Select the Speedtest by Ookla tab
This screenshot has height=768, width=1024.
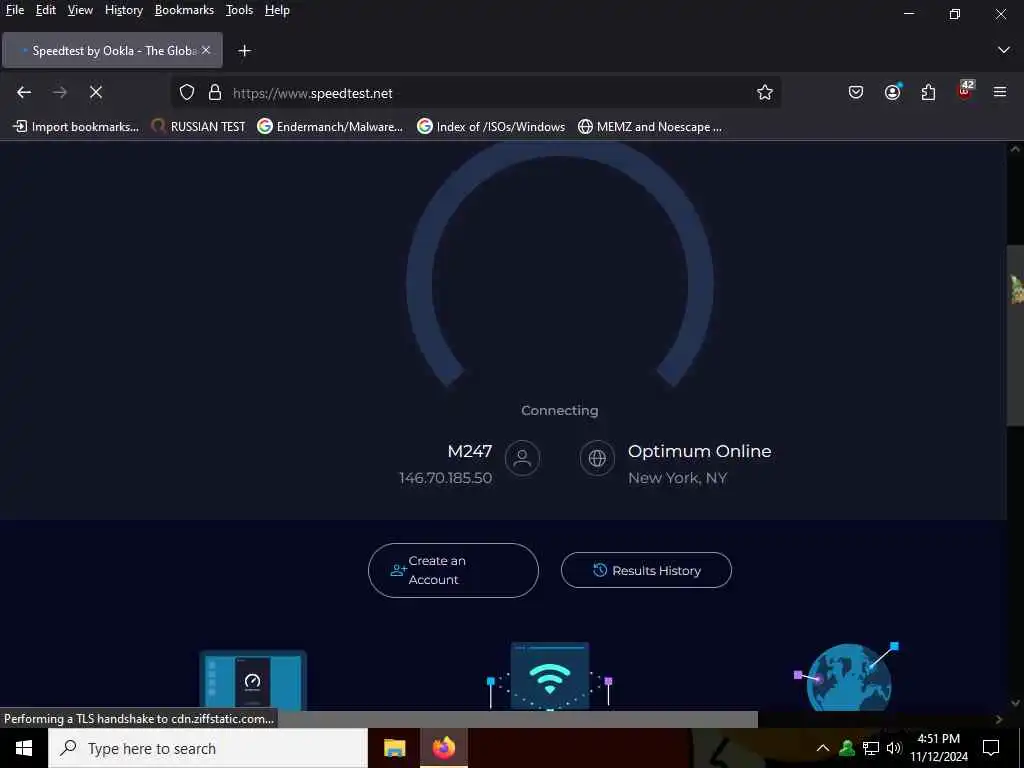[112, 50]
